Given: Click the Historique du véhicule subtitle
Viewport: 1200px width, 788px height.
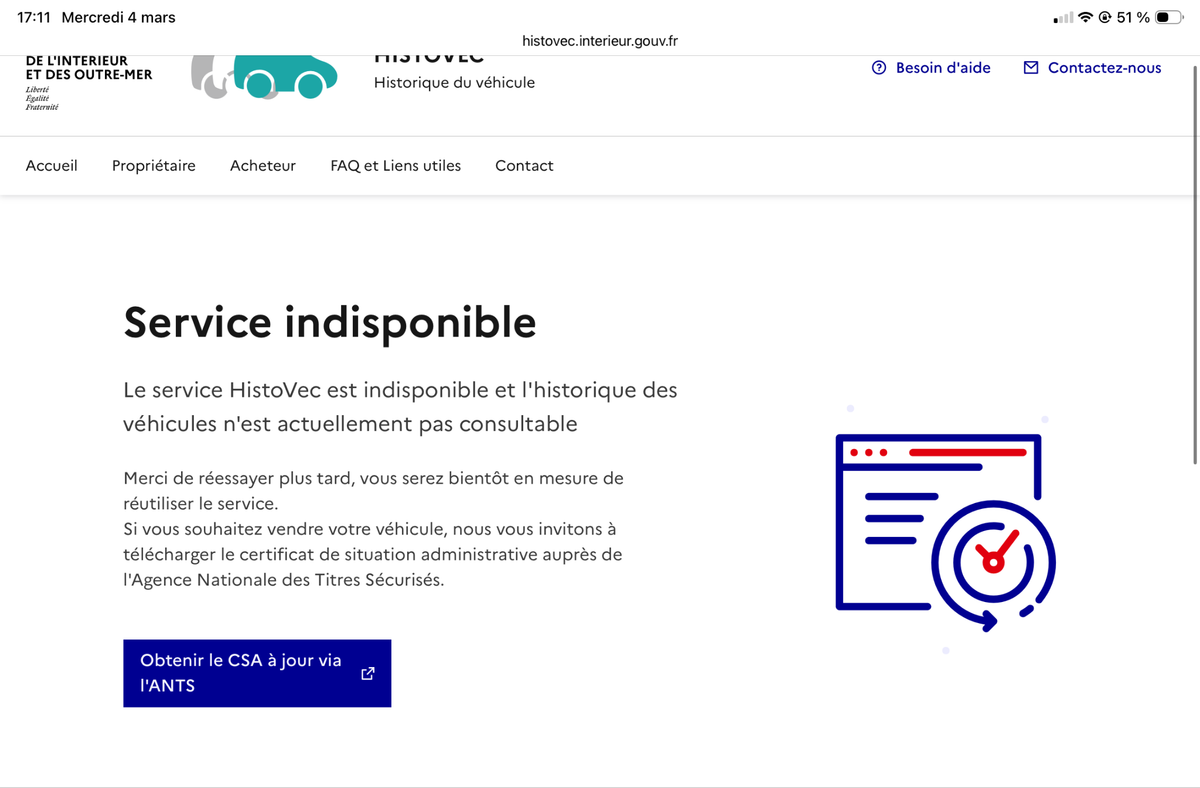Looking at the screenshot, I should (x=454, y=83).
